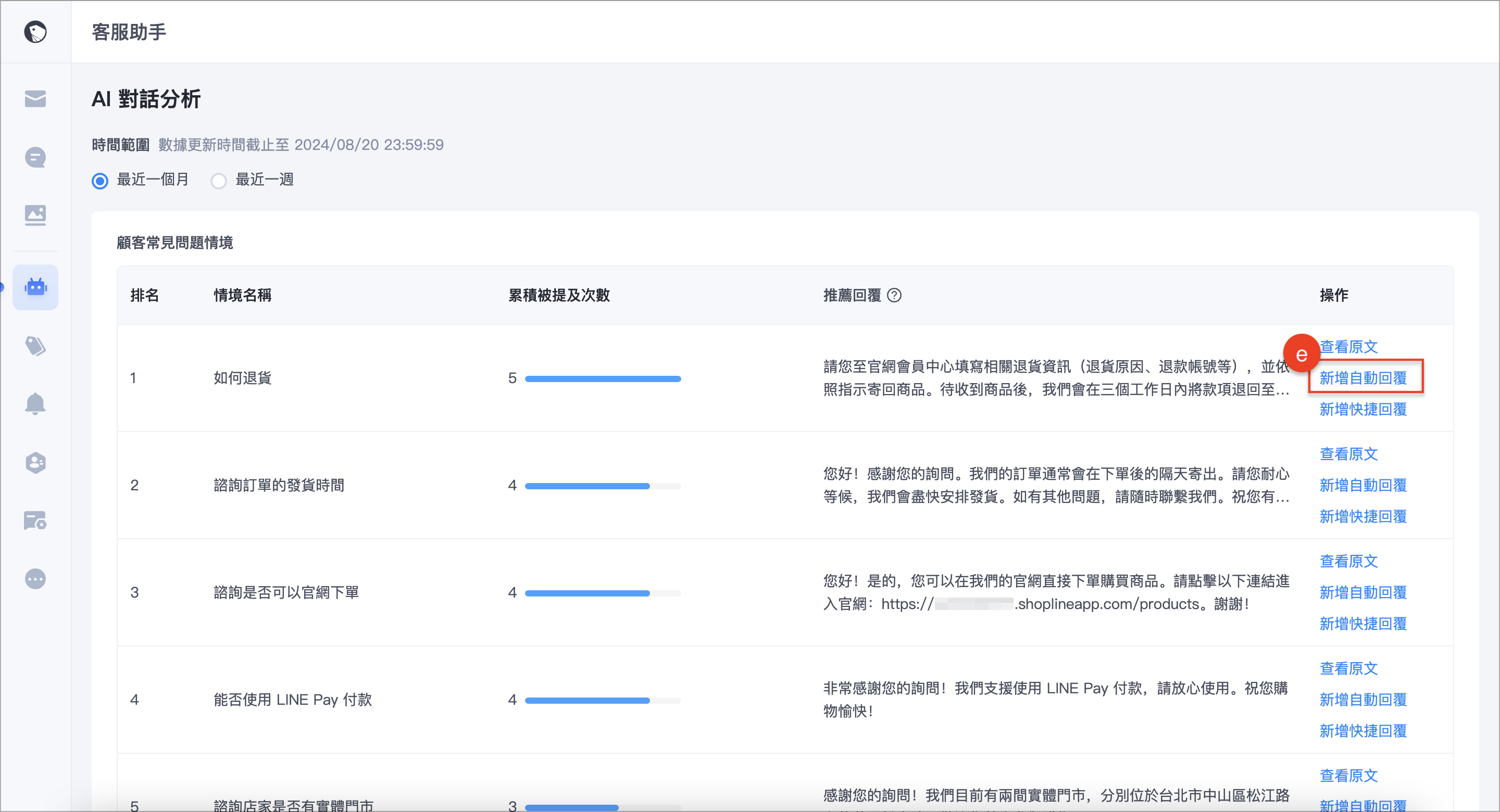Click 新增快捷回覆 for 諮詢訂單的發貨時間
This screenshot has width=1500, height=812.
pyautogui.click(x=1362, y=516)
